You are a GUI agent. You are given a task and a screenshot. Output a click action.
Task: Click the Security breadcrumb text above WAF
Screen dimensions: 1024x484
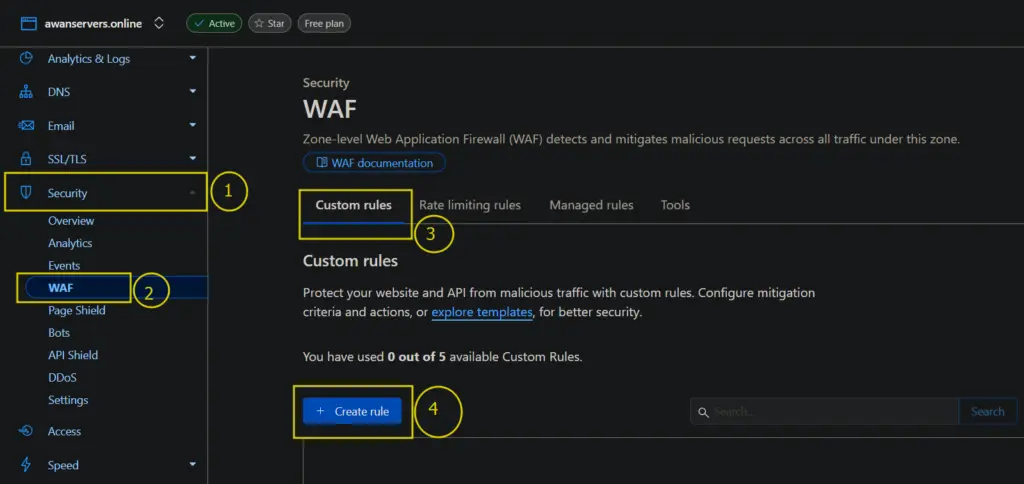click(x=326, y=83)
